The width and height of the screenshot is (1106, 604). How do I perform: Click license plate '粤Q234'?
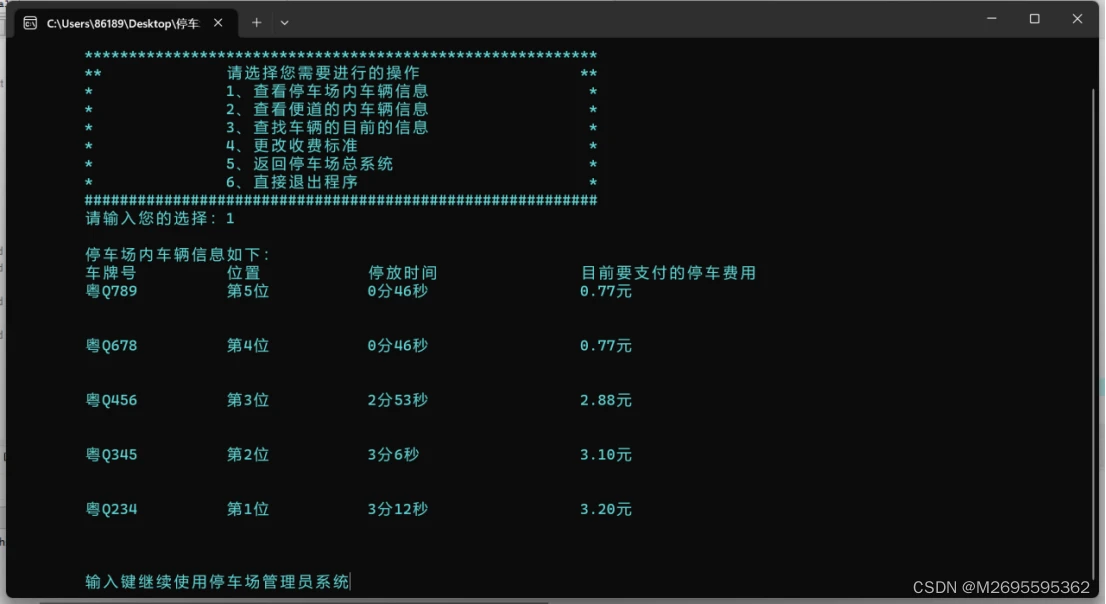coord(111,509)
